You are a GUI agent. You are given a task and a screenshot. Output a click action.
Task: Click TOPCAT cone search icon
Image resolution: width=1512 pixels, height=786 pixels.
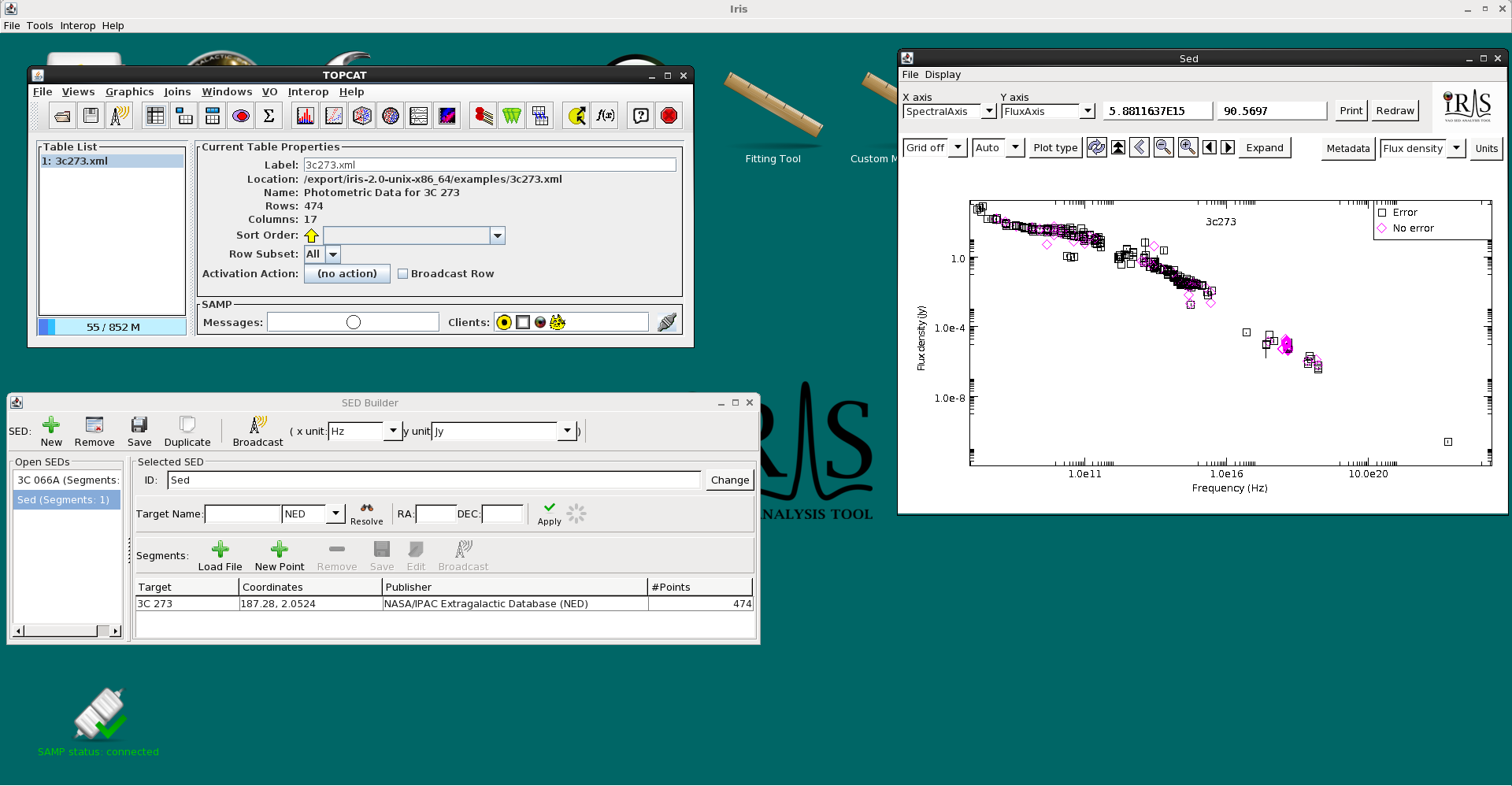point(511,116)
